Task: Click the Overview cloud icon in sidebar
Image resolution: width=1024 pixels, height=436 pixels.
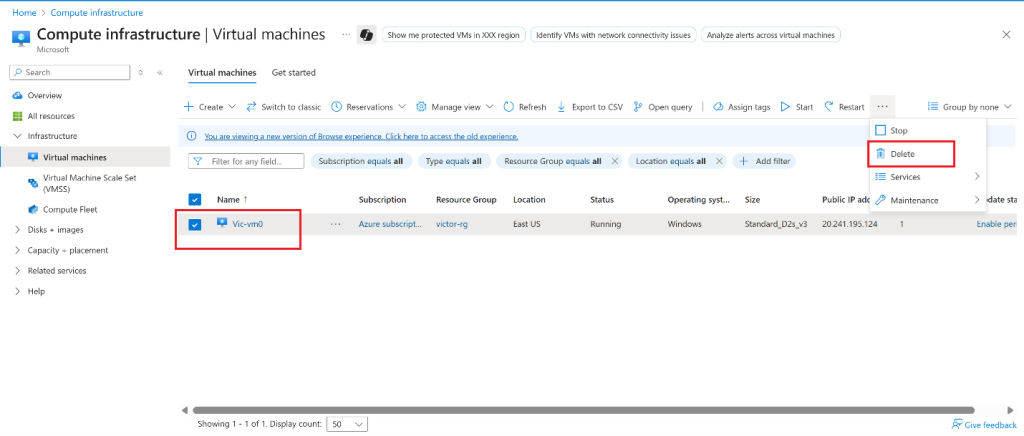Action: 18,95
